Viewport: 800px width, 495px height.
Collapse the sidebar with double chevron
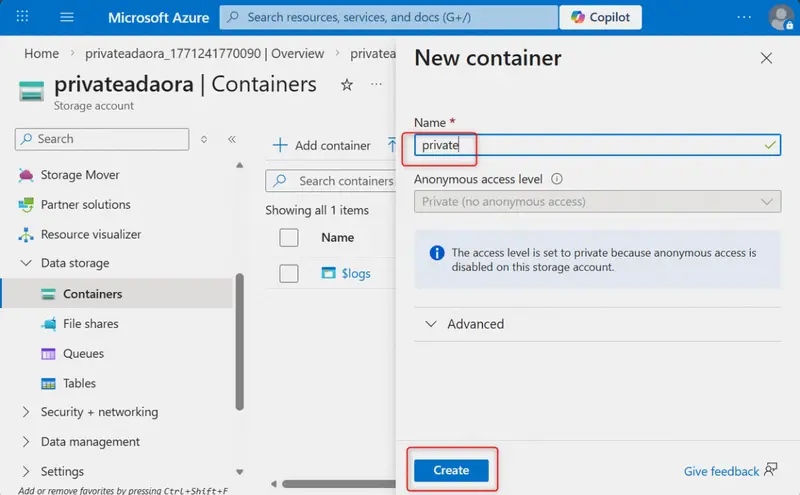232,139
